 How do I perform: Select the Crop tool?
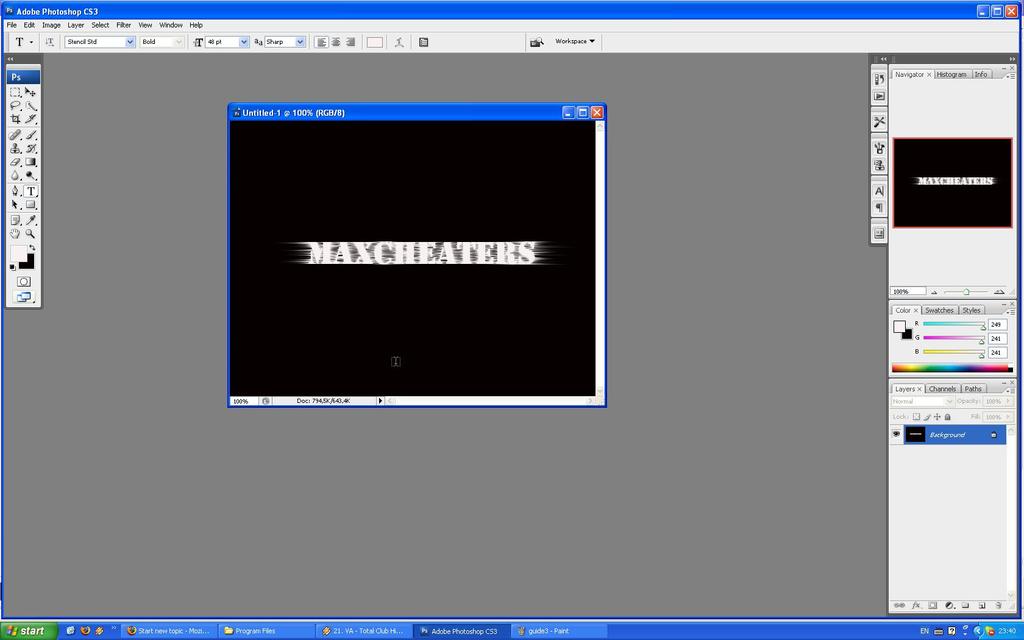click(x=15, y=119)
